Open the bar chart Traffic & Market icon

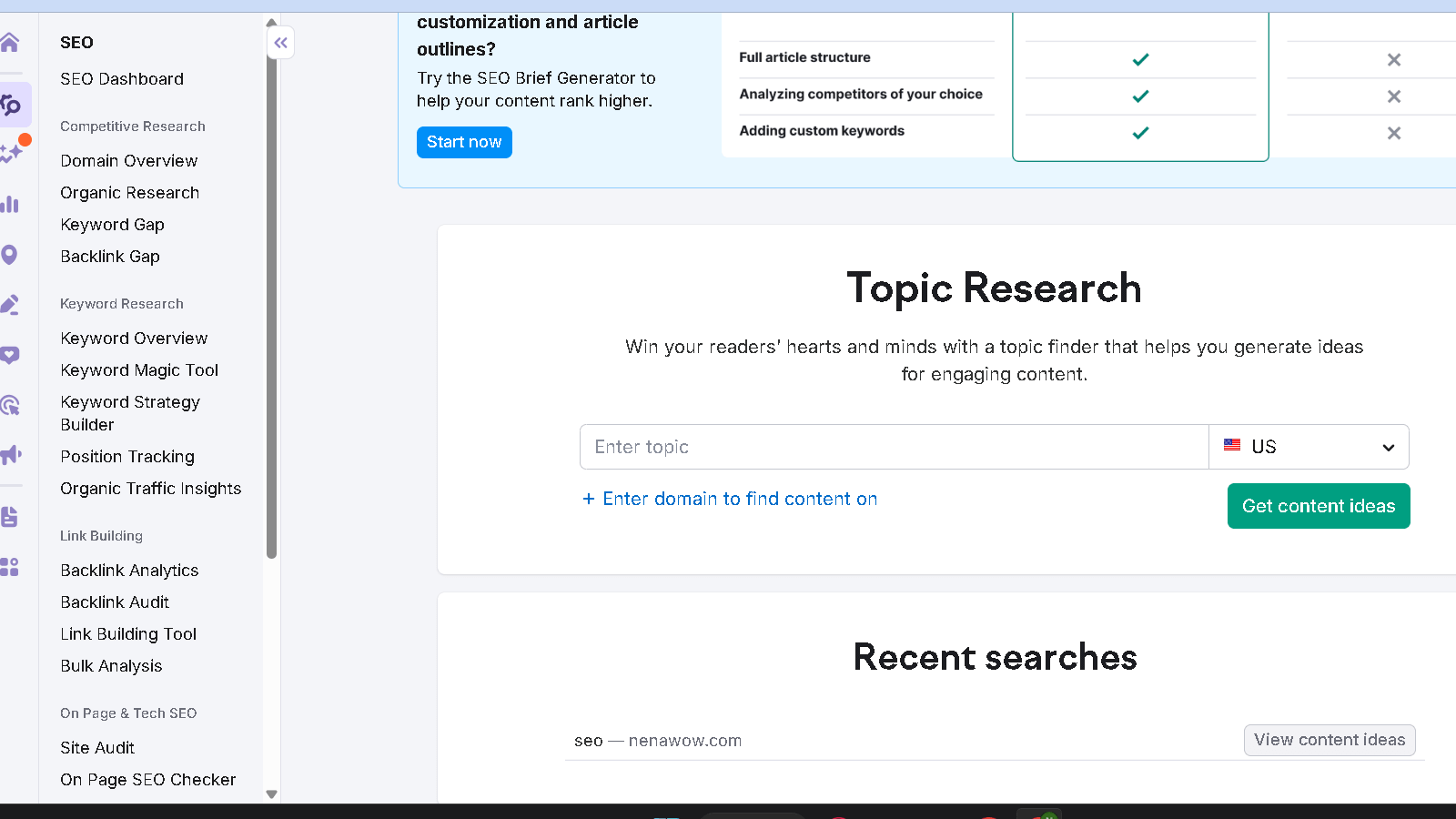pyautogui.click(x=10, y=204)
